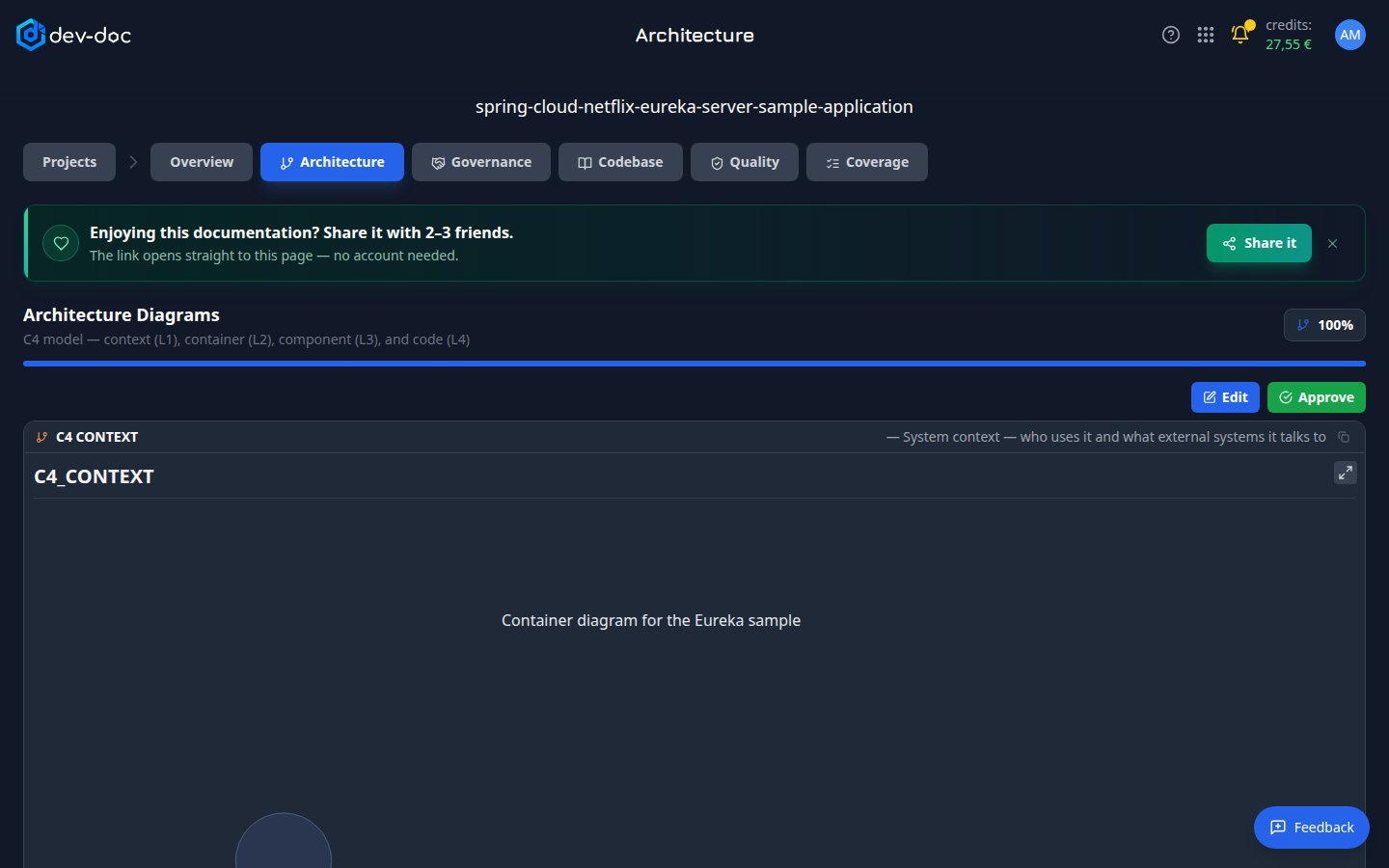The height and width of the screenshot is (868, 1389).
Task: Approve the architecture diagram
Action: click(1316, 397)
